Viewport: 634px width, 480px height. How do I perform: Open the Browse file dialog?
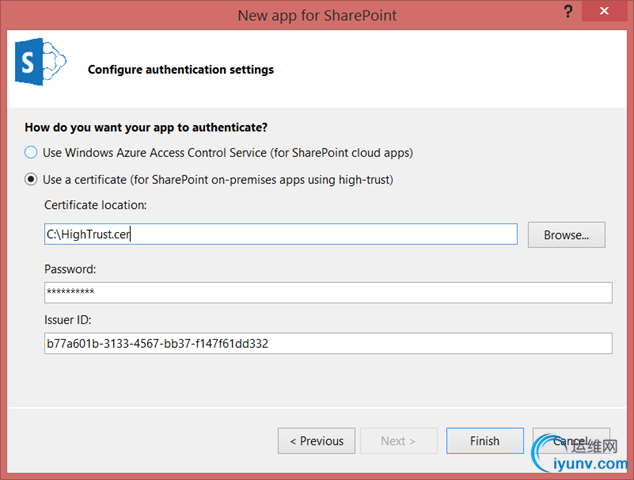click(566, 235)
